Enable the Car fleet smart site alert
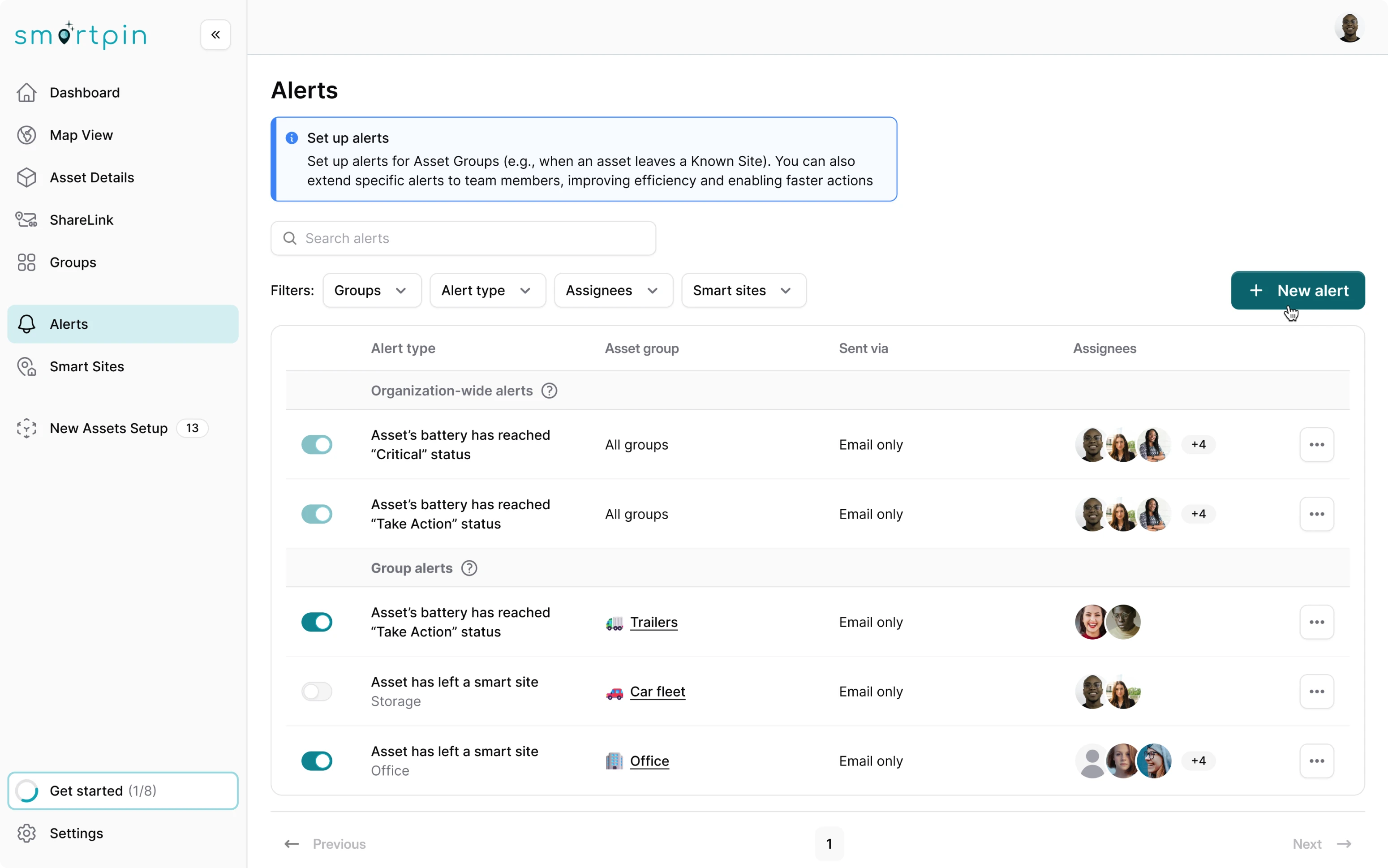This screenshot has width=1388, height=868. tap(317, 691)
